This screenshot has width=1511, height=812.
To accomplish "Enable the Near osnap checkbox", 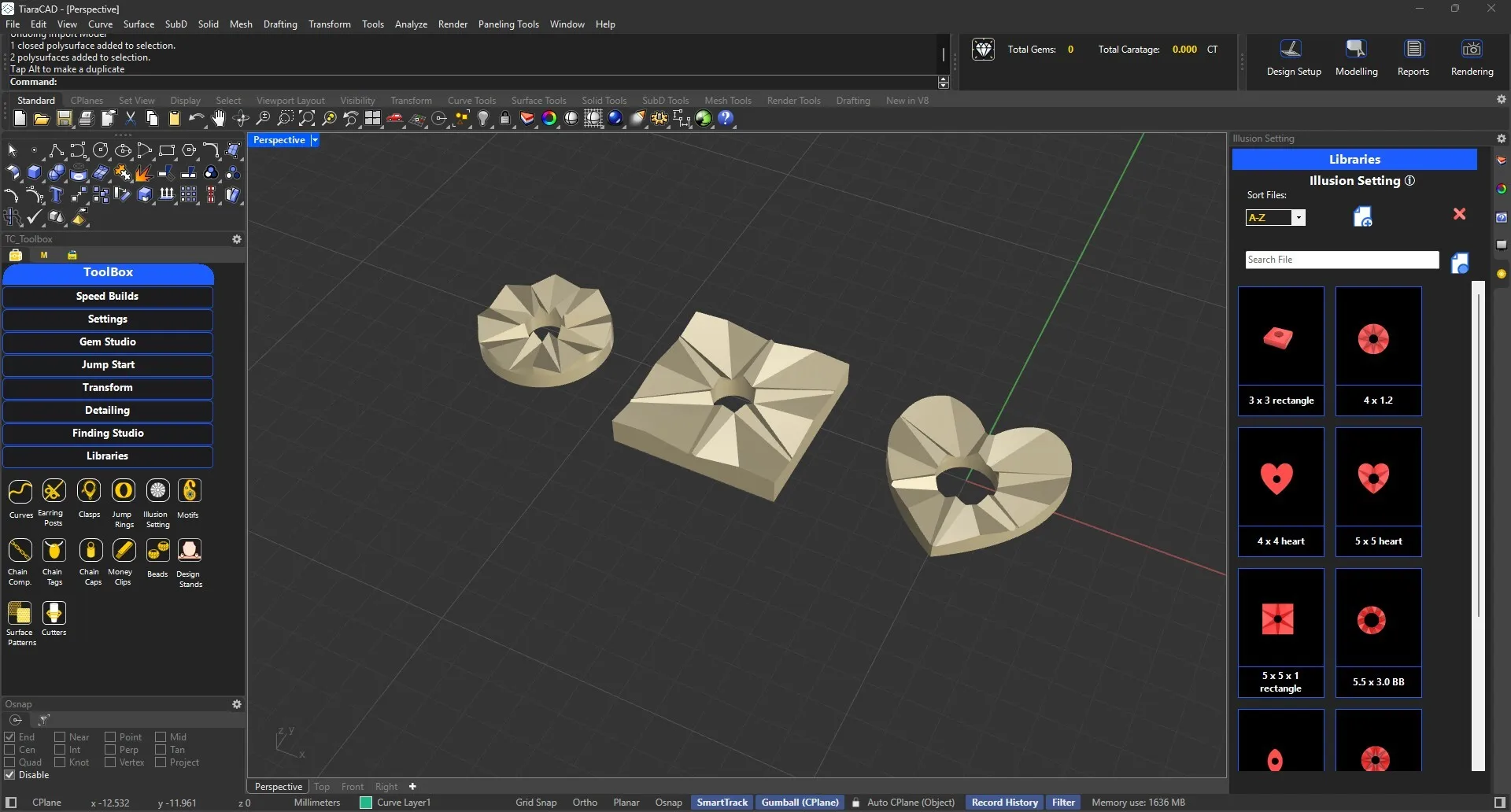I will tap(60, 737).
